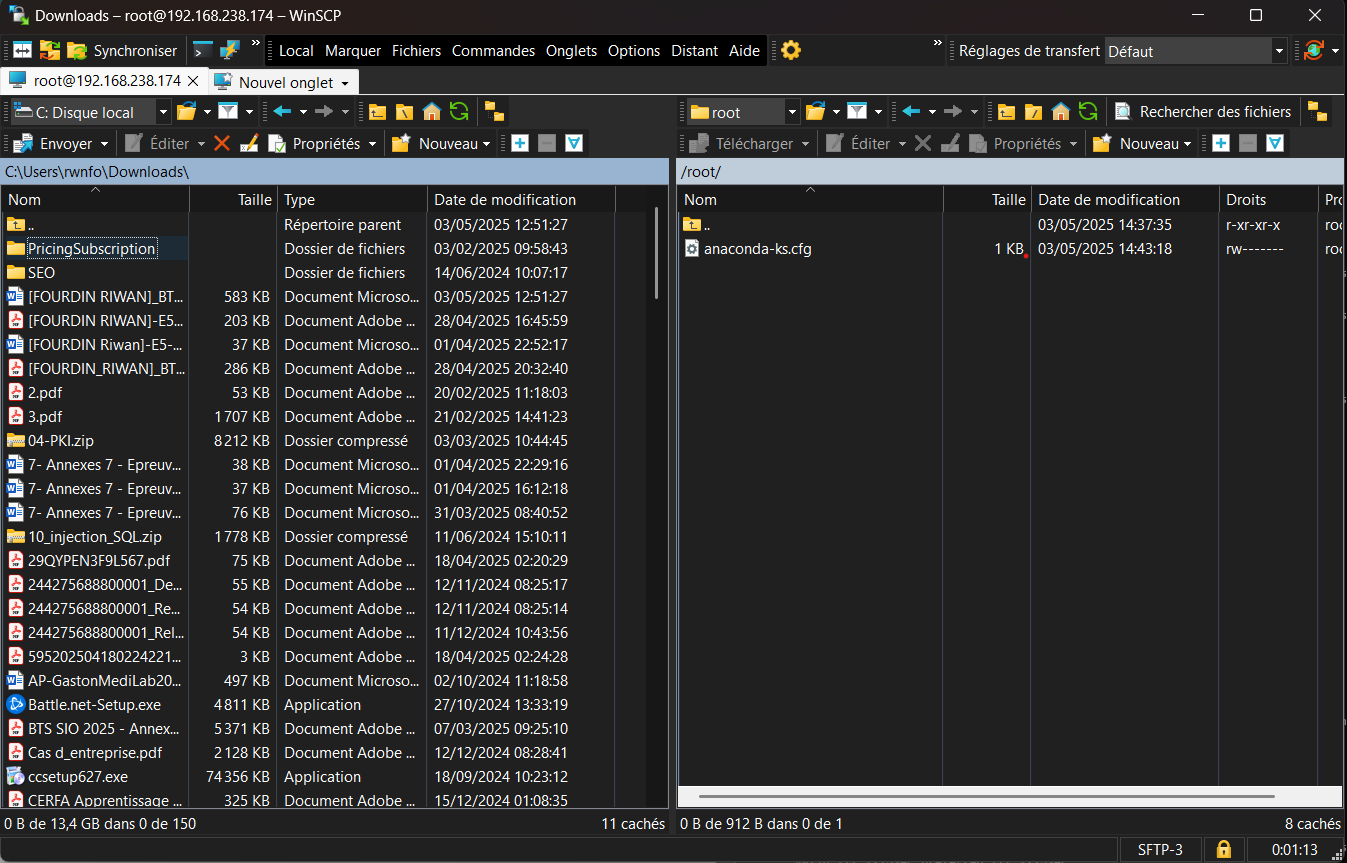Open the gear Preferences icon
The width and height of the screenshot is (1347, 863).
pos(791,50)
